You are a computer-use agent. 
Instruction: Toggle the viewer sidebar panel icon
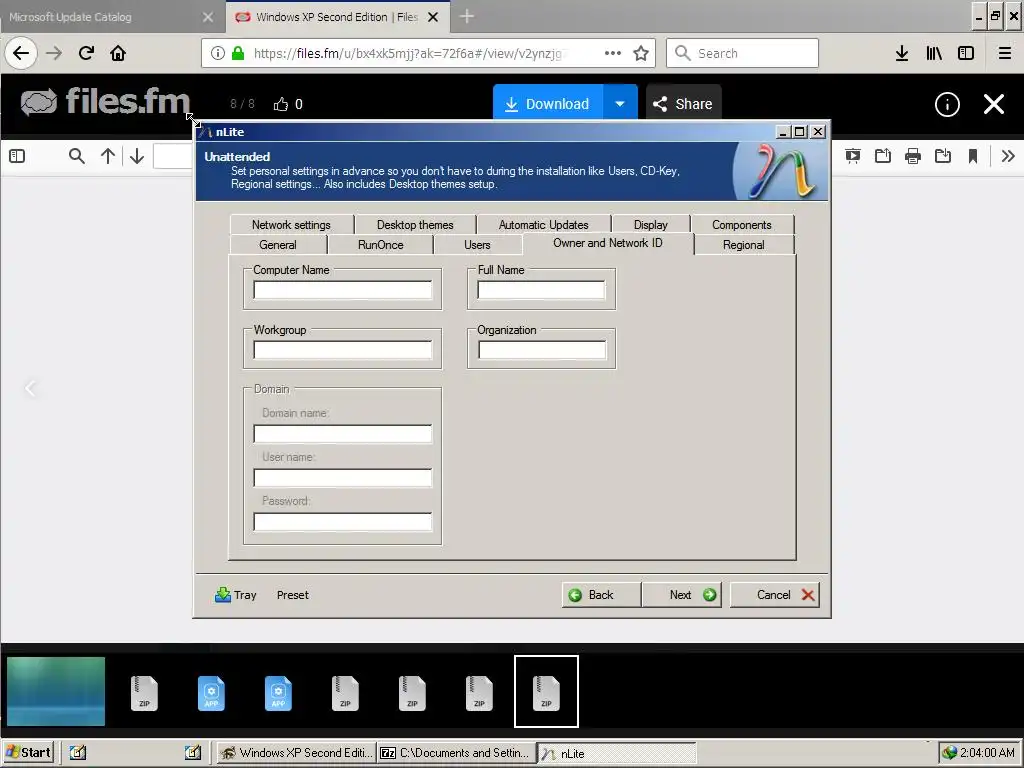click(x=17, y=156)
